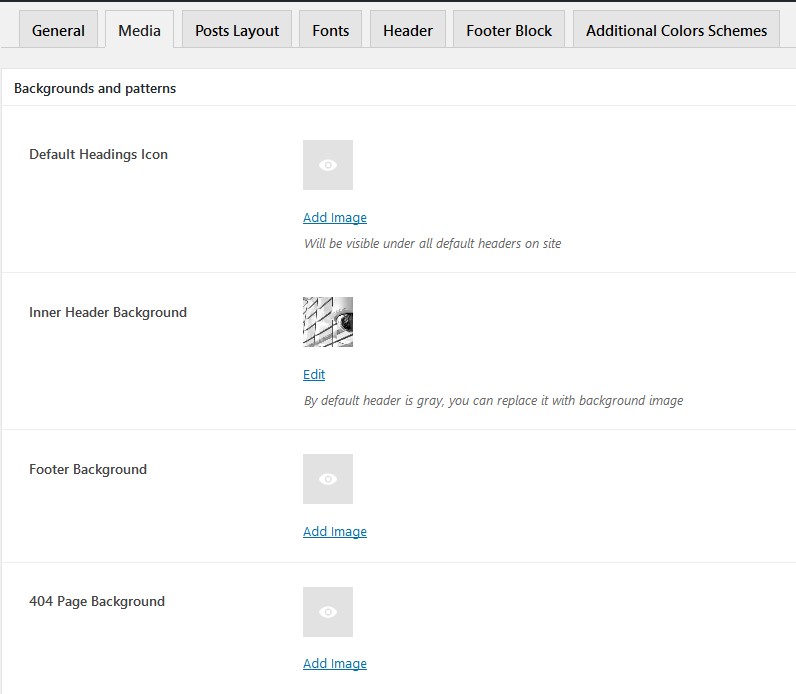796x694 pixels.
Task: Open the Posts Layout tab
Action: point(237,30)
